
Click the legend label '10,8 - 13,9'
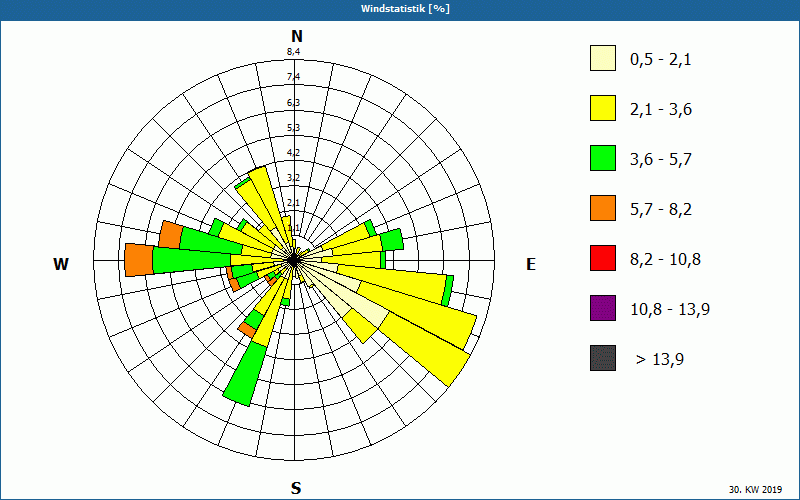(670, 310)
